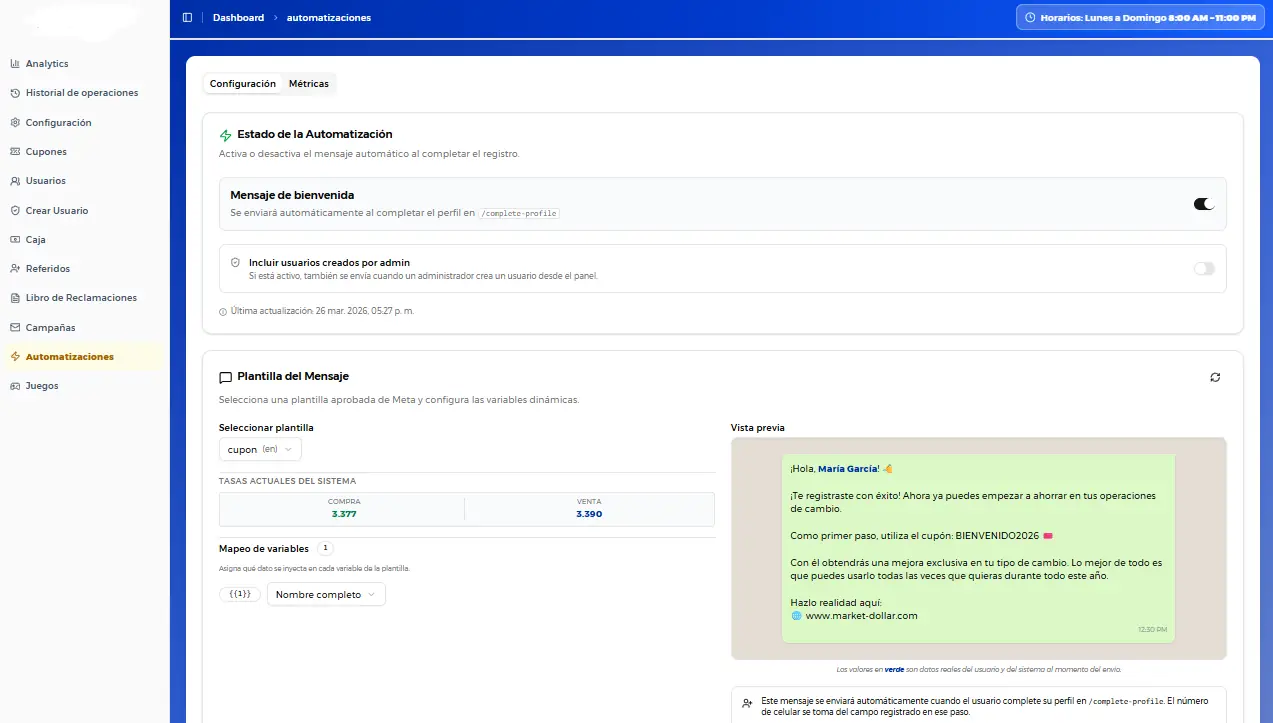Switch to the Métricas tab
Viewport: 1273px width, 723px height.
(x=309, y=84)
